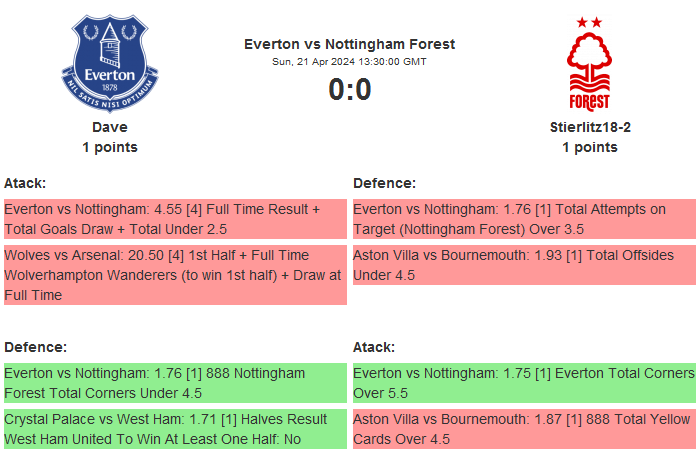The image size is (700, 460).
Task: Select the Total Yellow Cards Over 4.5 bet
Action: coord(523,429)
